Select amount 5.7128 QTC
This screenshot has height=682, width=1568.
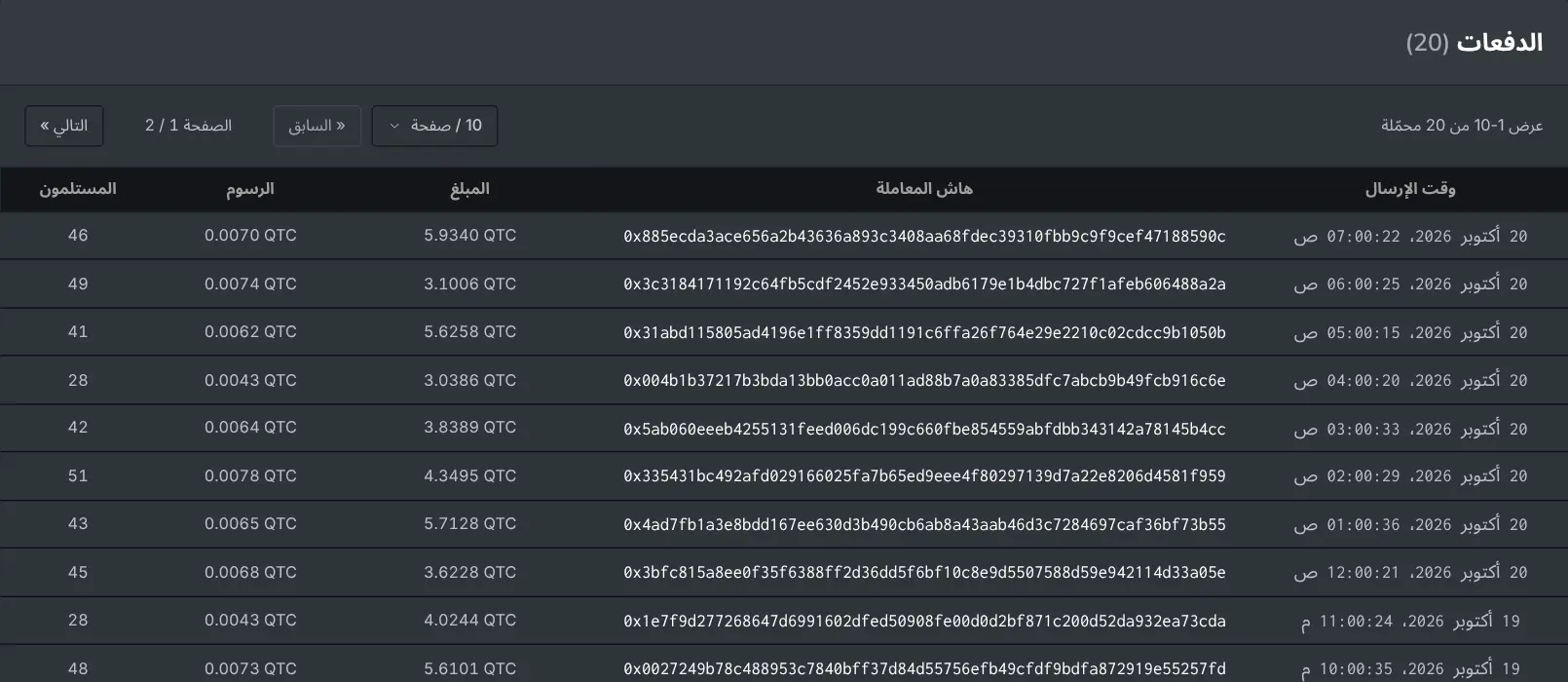click(x=469, y=524)
